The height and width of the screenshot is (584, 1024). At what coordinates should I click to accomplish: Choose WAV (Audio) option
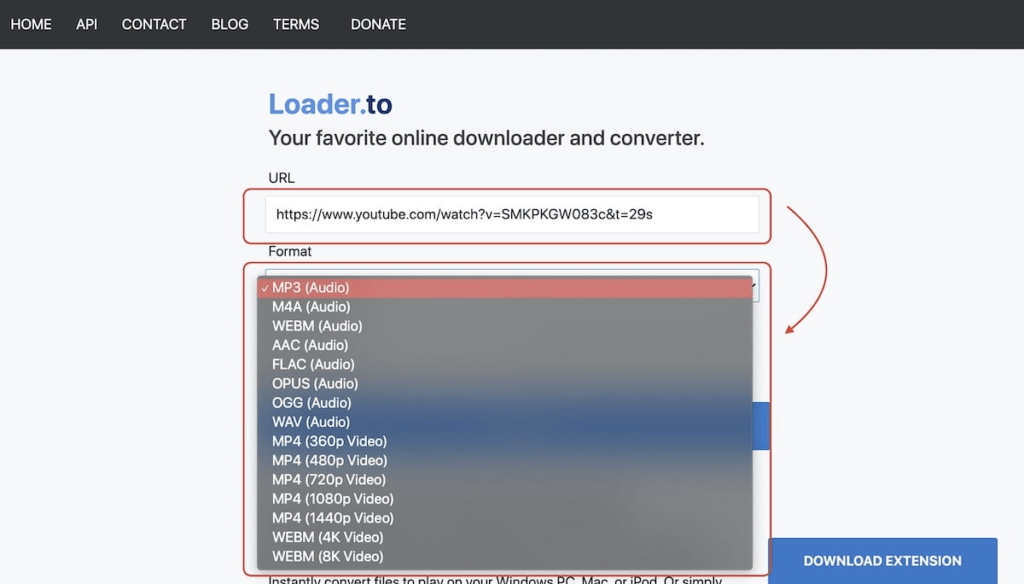pyautogui.click(x=505, y=422)
